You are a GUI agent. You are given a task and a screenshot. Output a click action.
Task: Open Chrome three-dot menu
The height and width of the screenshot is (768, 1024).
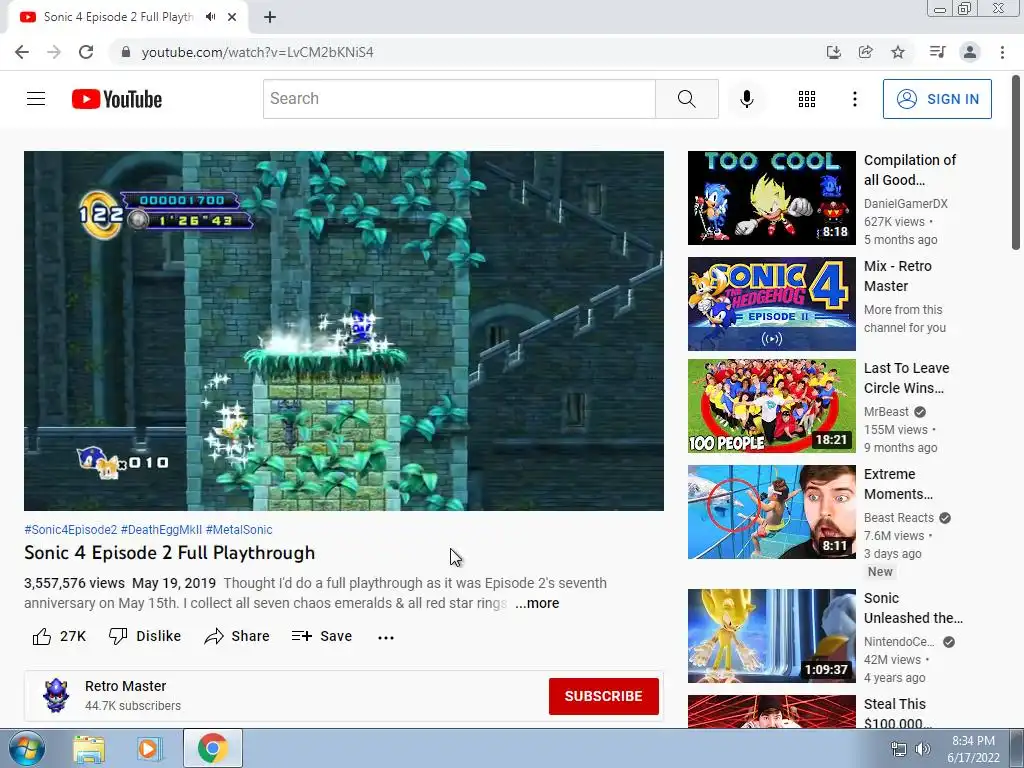pyautogui.click(x=1002, y=52)
